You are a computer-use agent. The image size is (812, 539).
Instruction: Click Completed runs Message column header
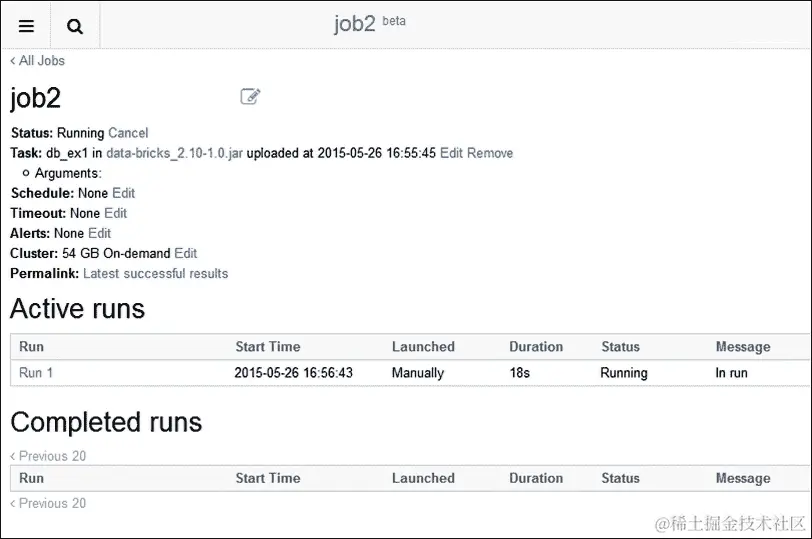pyautogui.click(x=743, y=479)
